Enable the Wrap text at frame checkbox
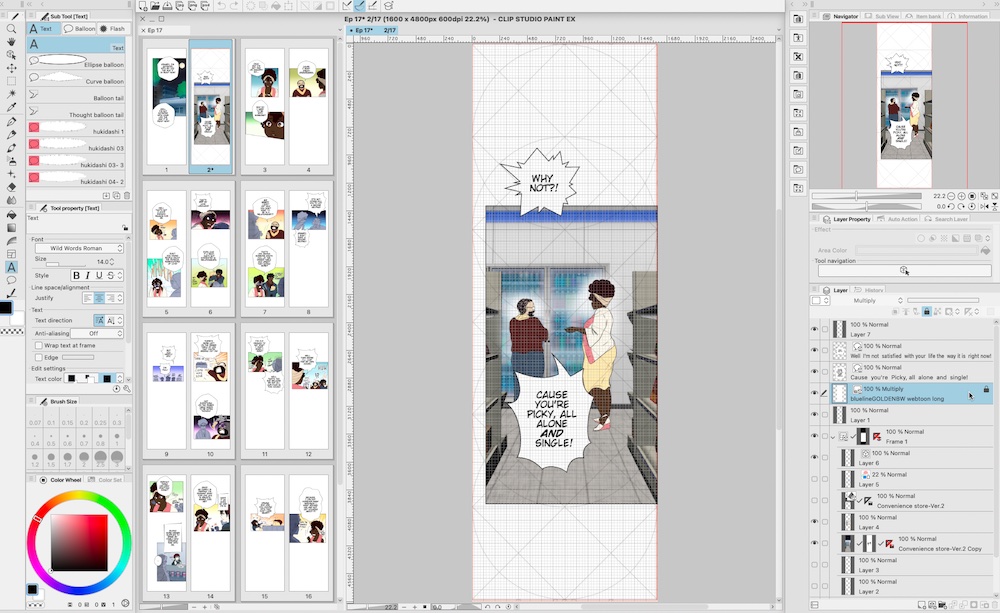Viewport: 1000px width, 613px height. 37,343
